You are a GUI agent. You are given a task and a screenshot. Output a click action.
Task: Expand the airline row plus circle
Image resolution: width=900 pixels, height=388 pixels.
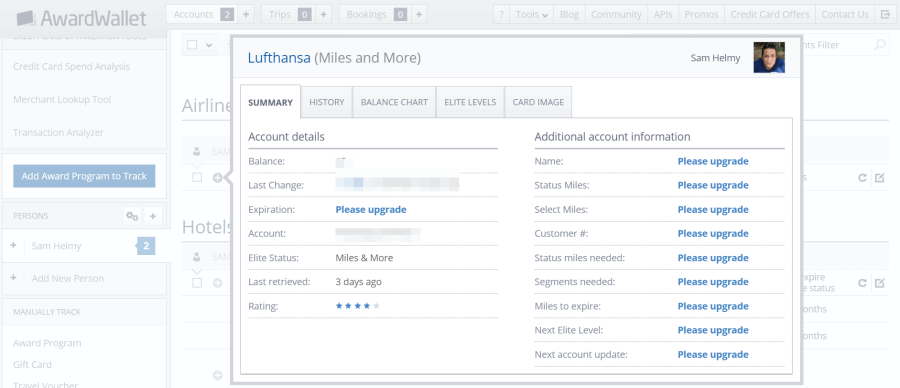[218, 178]
